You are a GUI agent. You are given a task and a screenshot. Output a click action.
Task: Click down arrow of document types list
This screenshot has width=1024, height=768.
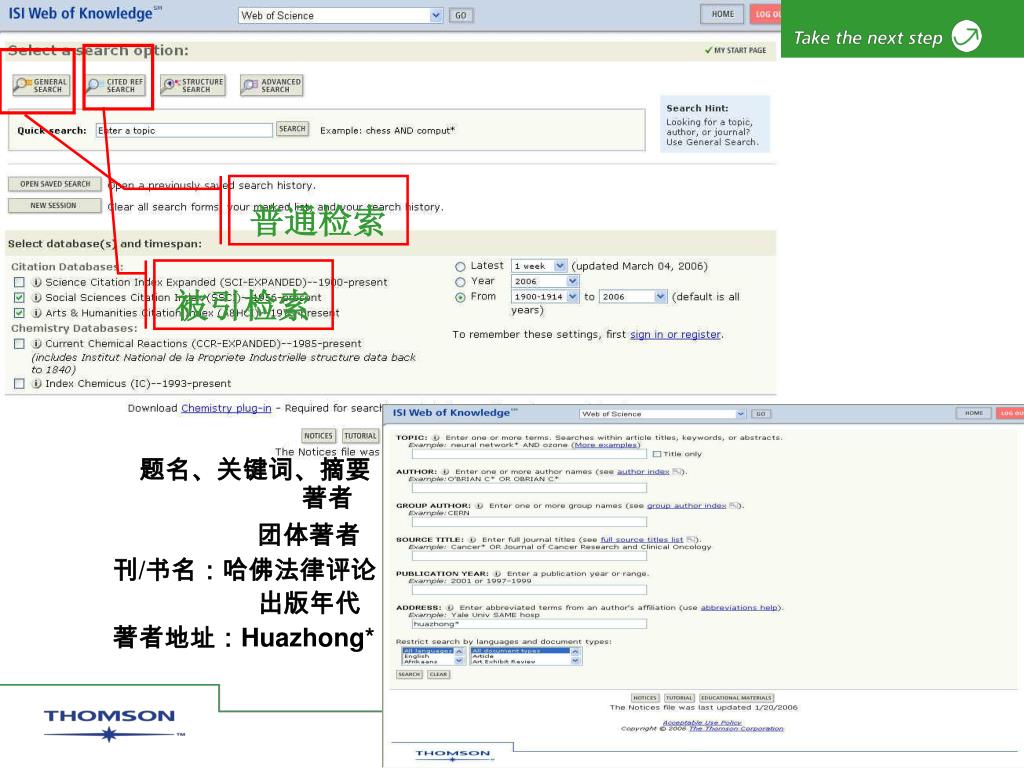point(575,661)
